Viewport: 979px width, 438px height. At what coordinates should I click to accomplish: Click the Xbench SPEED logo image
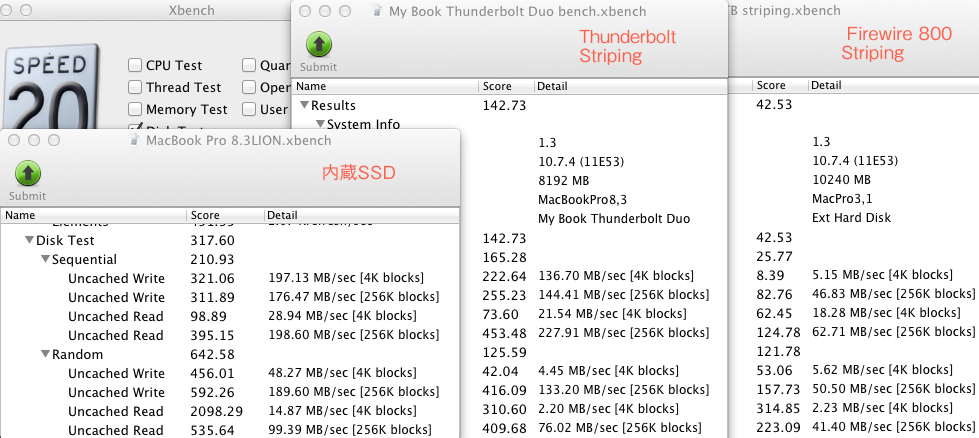50,85
